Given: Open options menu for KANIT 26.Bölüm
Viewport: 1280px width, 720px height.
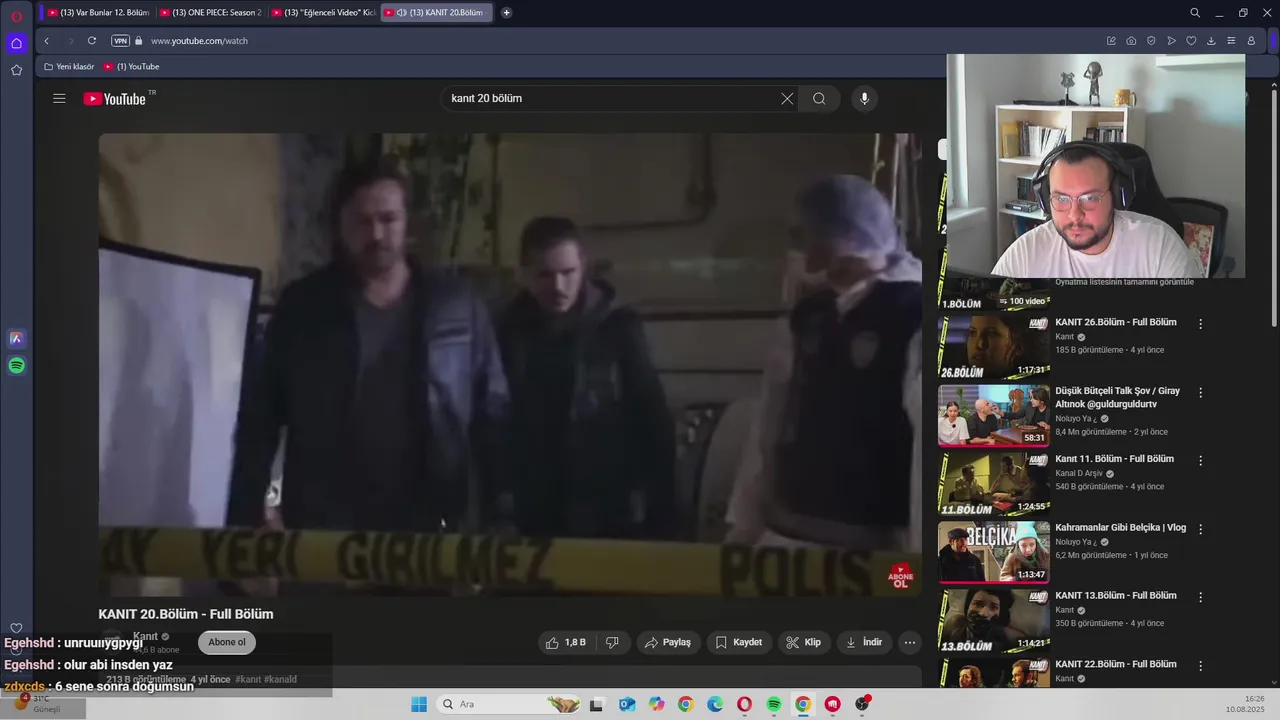Looking at the screenshot, I should [x=1200, y=324].
